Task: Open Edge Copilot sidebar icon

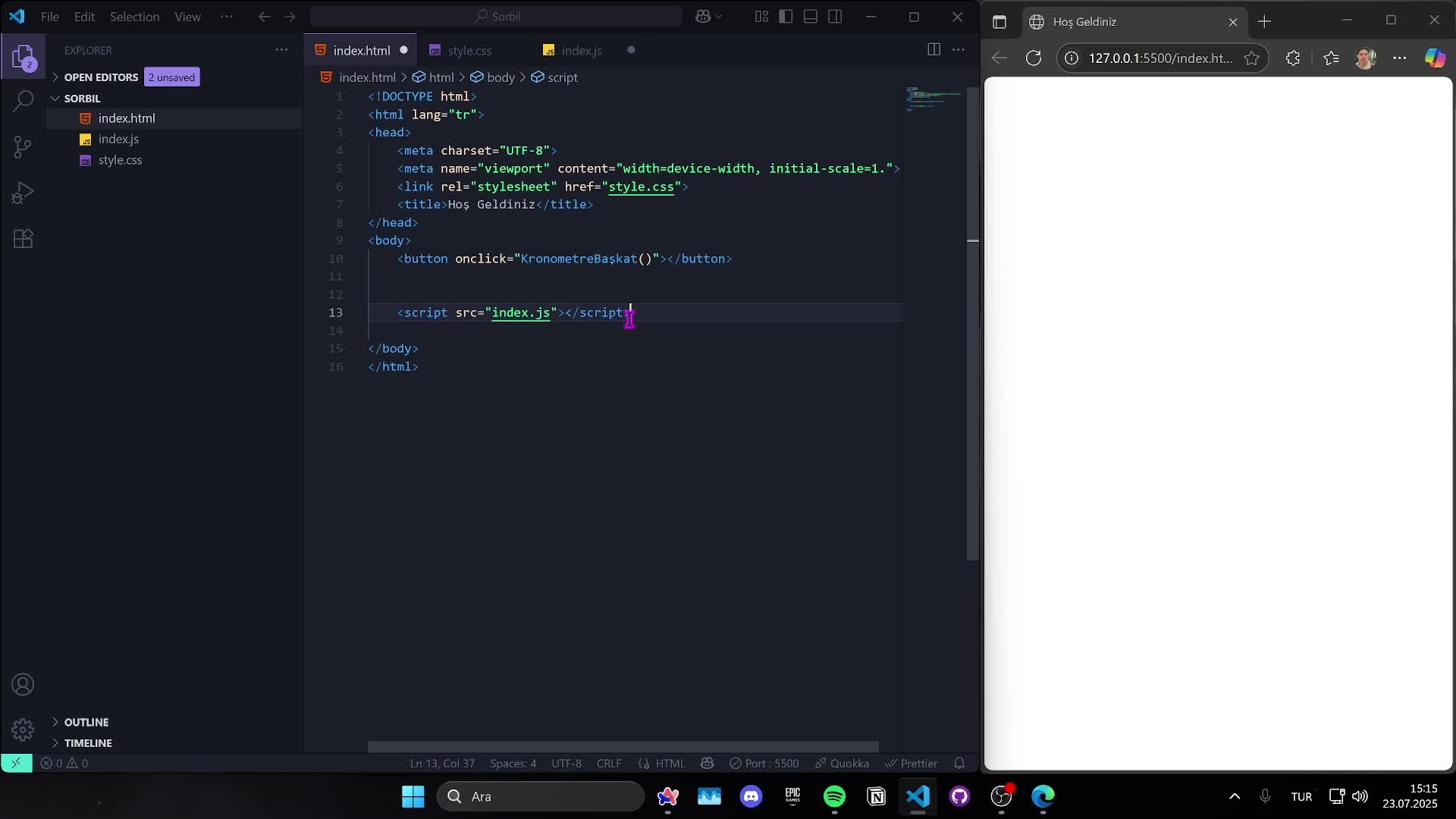Action: click(x=1435, y=58)
